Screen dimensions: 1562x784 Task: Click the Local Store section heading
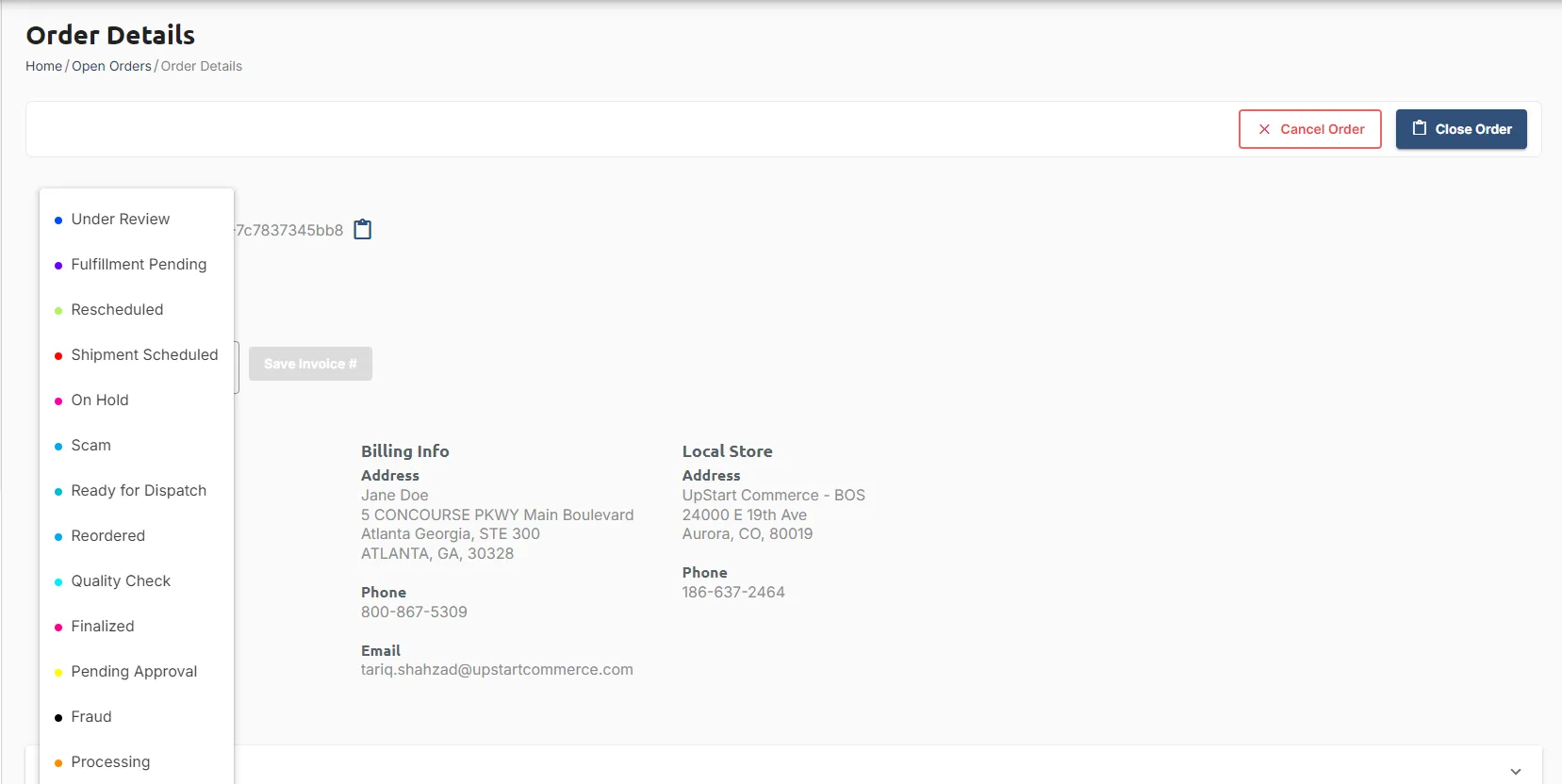pyautogui.click(x=728, y=451)
